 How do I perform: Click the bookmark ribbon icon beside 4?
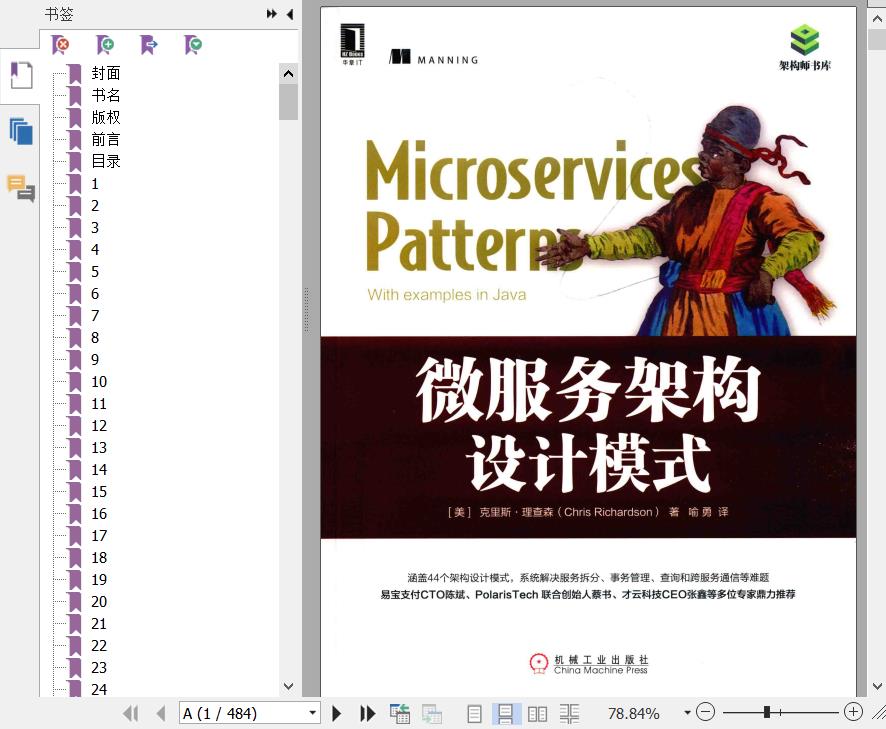[x=75, y=250]
